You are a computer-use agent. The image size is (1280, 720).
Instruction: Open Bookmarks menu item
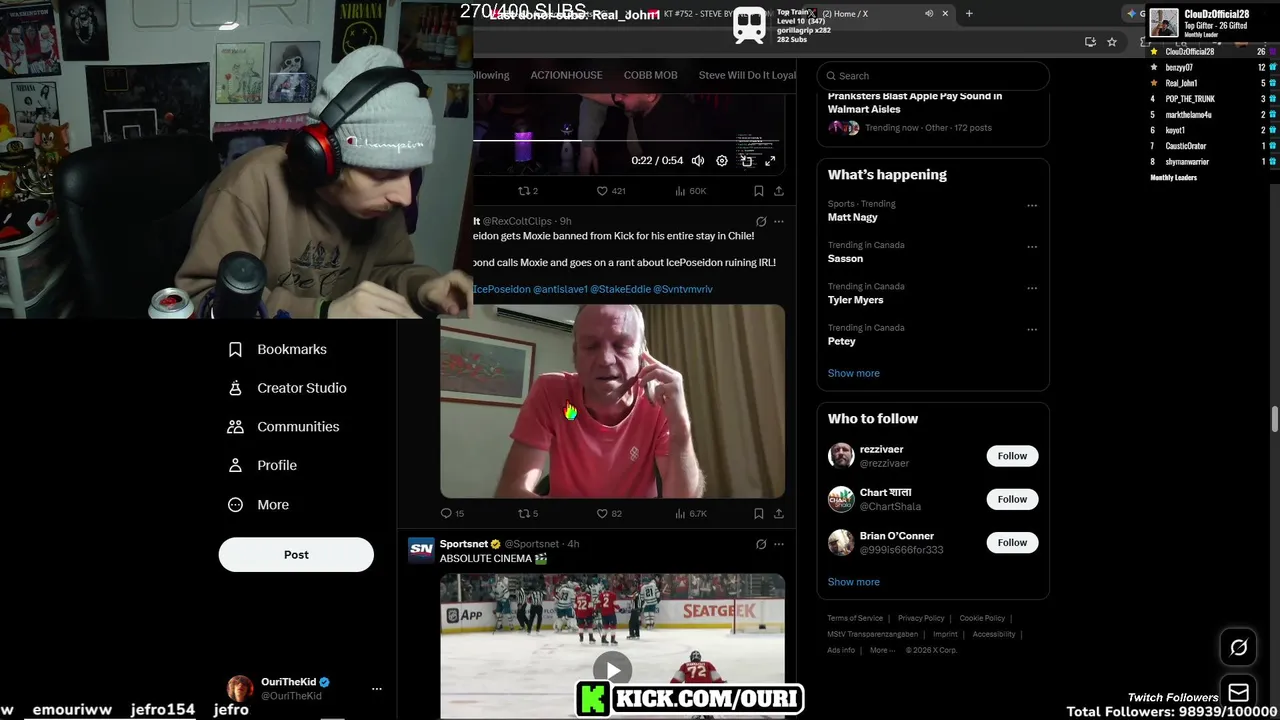click(277, 349)
